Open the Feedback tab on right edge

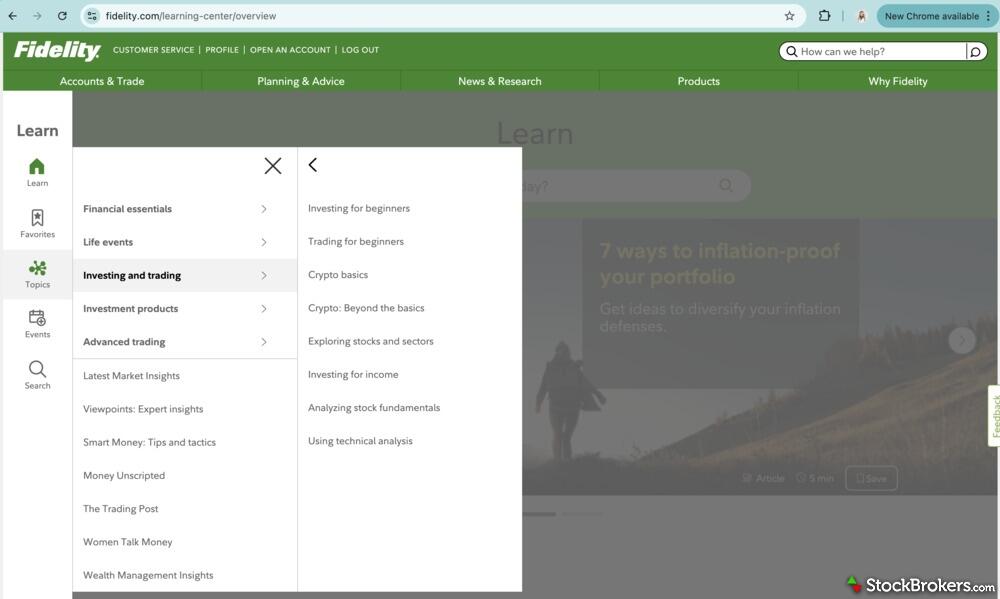[994, 415]
